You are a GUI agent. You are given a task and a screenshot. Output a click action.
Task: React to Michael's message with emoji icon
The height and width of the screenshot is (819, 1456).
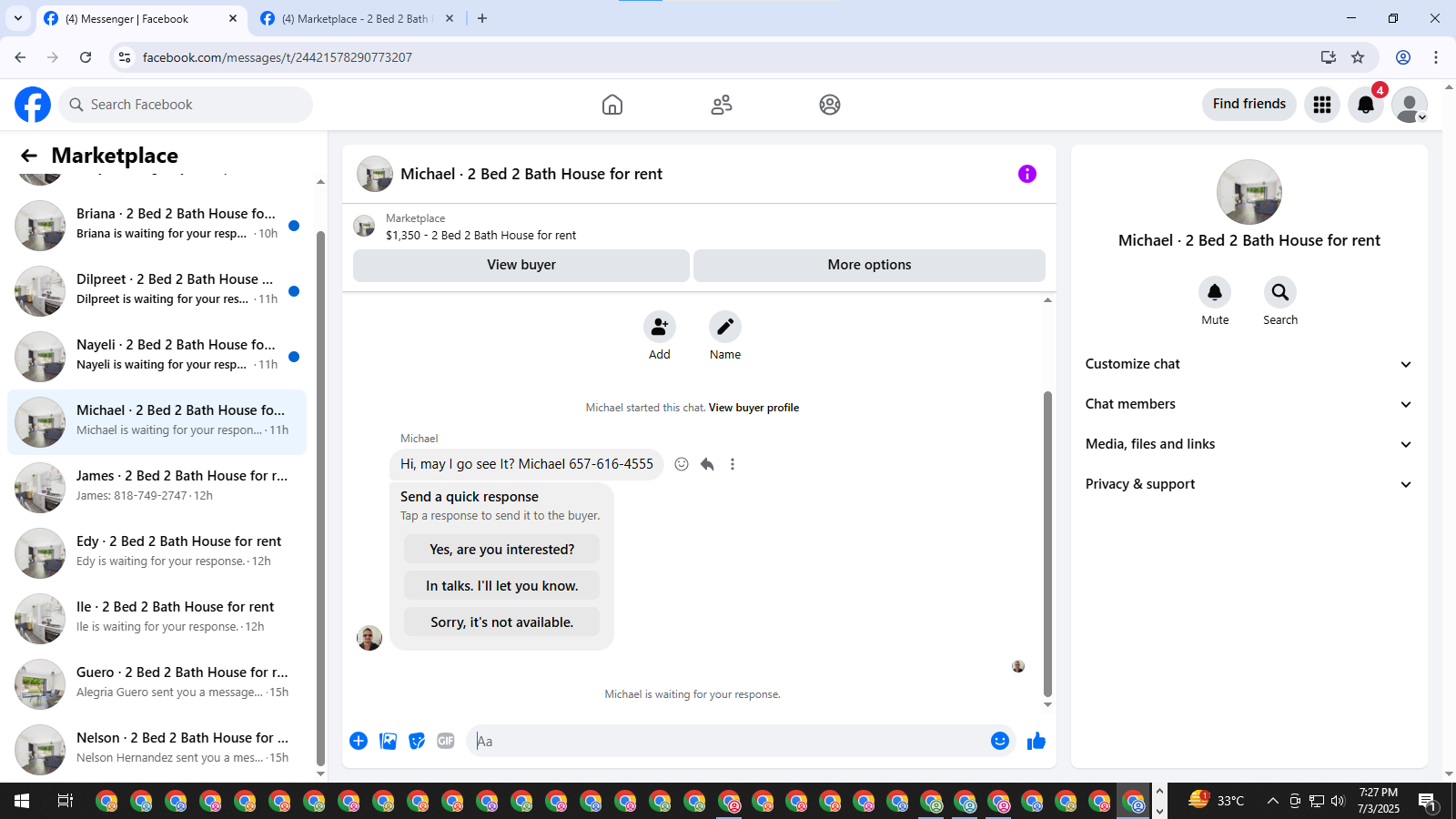[x=682, y=464]
